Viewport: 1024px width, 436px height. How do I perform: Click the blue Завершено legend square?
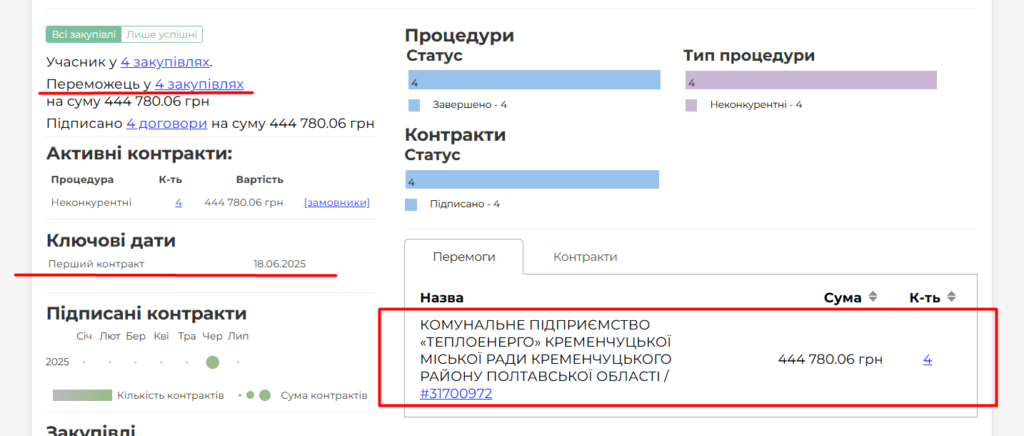point(414,104)
